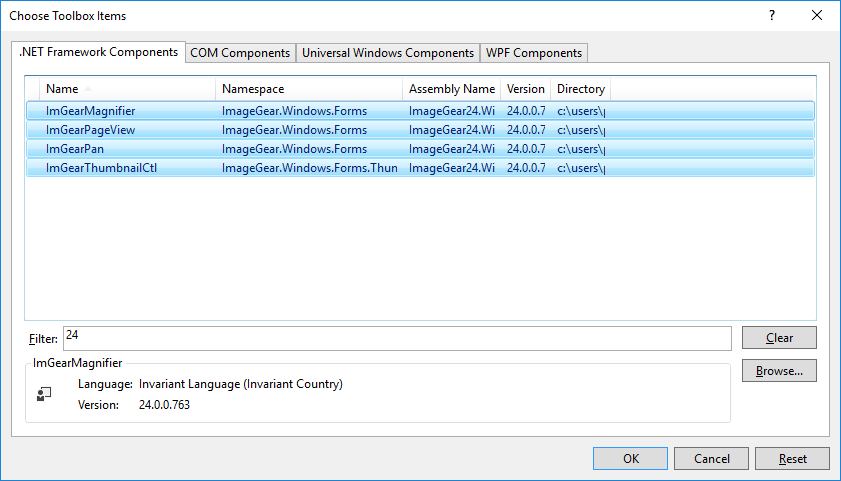Sort by the Assembly Name column header
The image size is (841, 481).
(x=452, y=89)
